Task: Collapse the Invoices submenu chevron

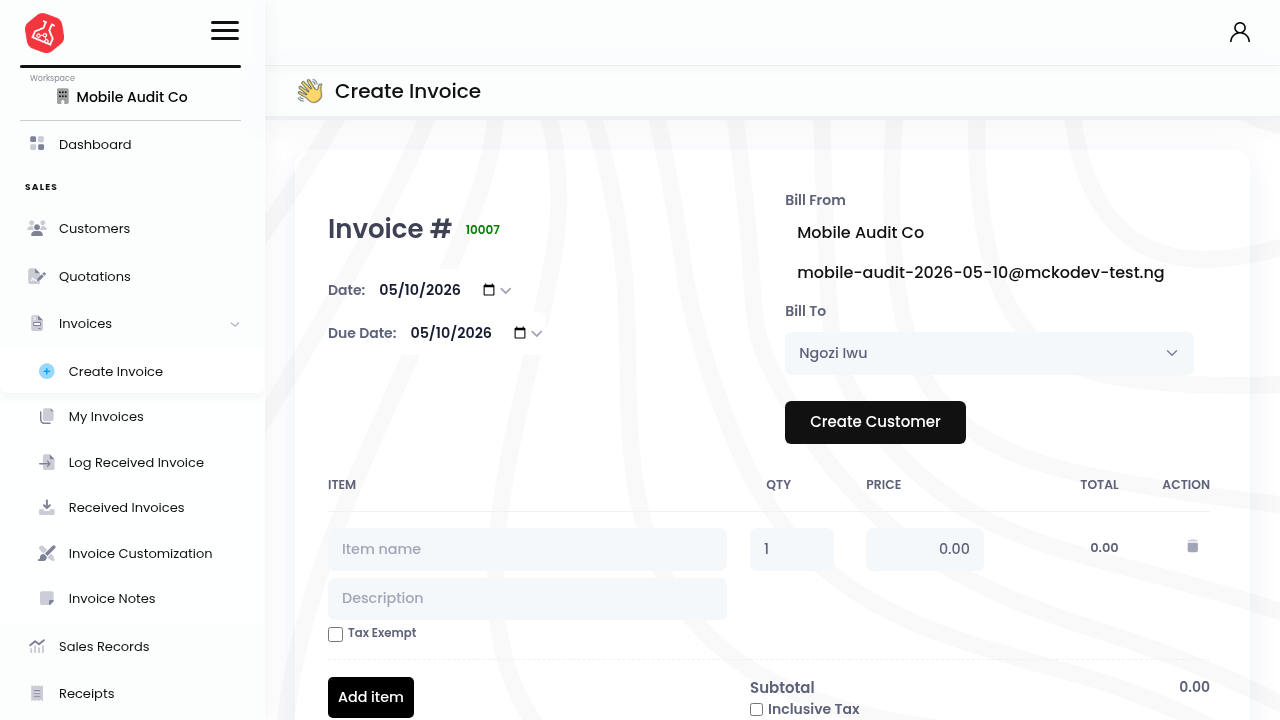Action: [235, 324]
